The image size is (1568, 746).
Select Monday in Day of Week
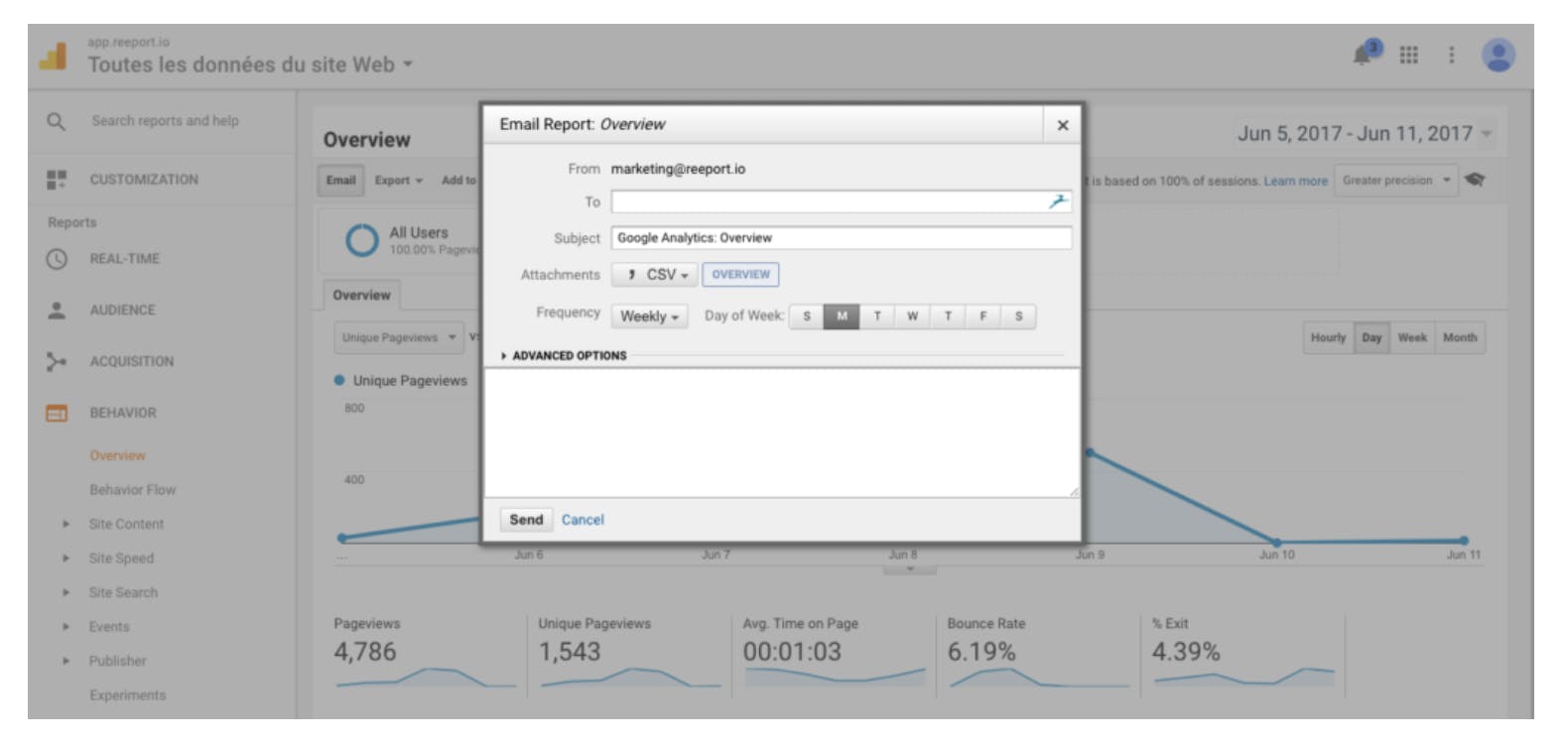842,316
